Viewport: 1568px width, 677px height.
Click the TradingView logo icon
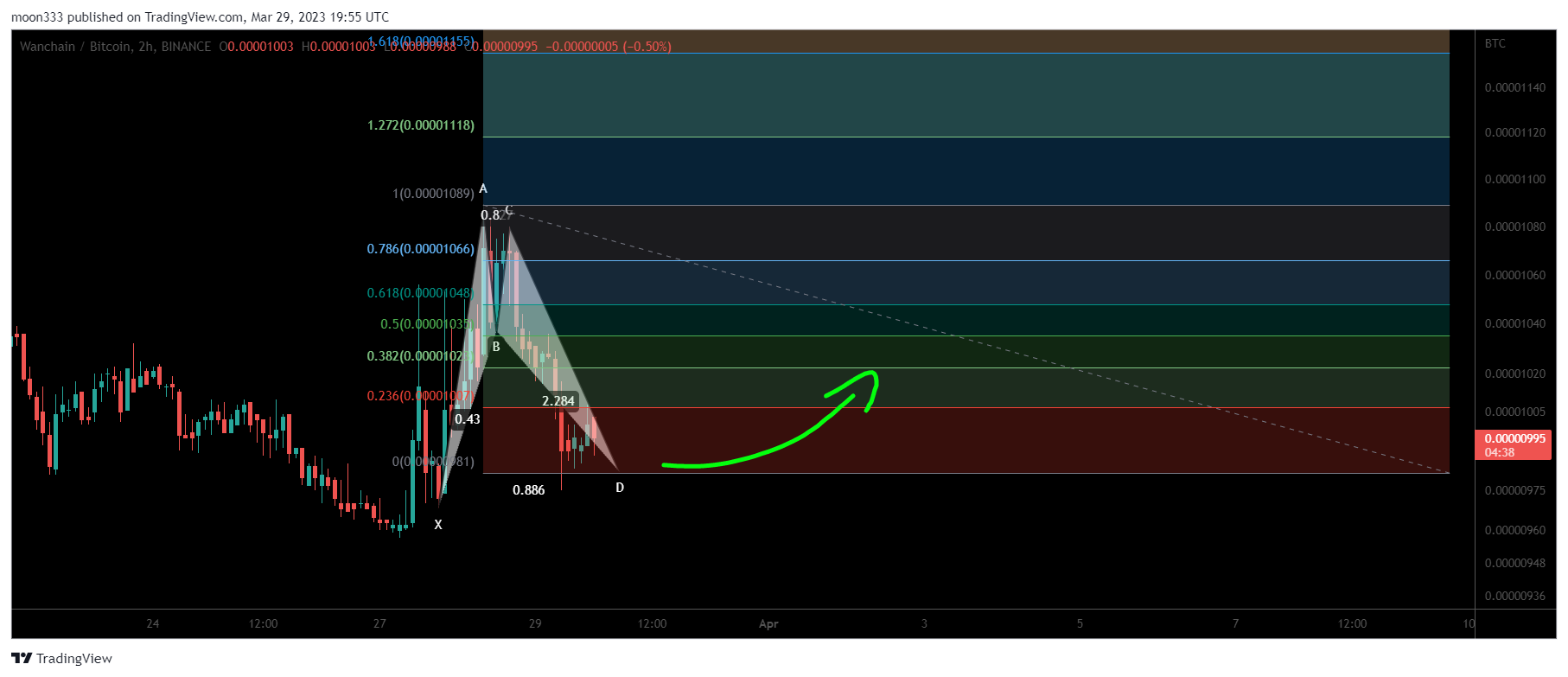tap(22, 658)
